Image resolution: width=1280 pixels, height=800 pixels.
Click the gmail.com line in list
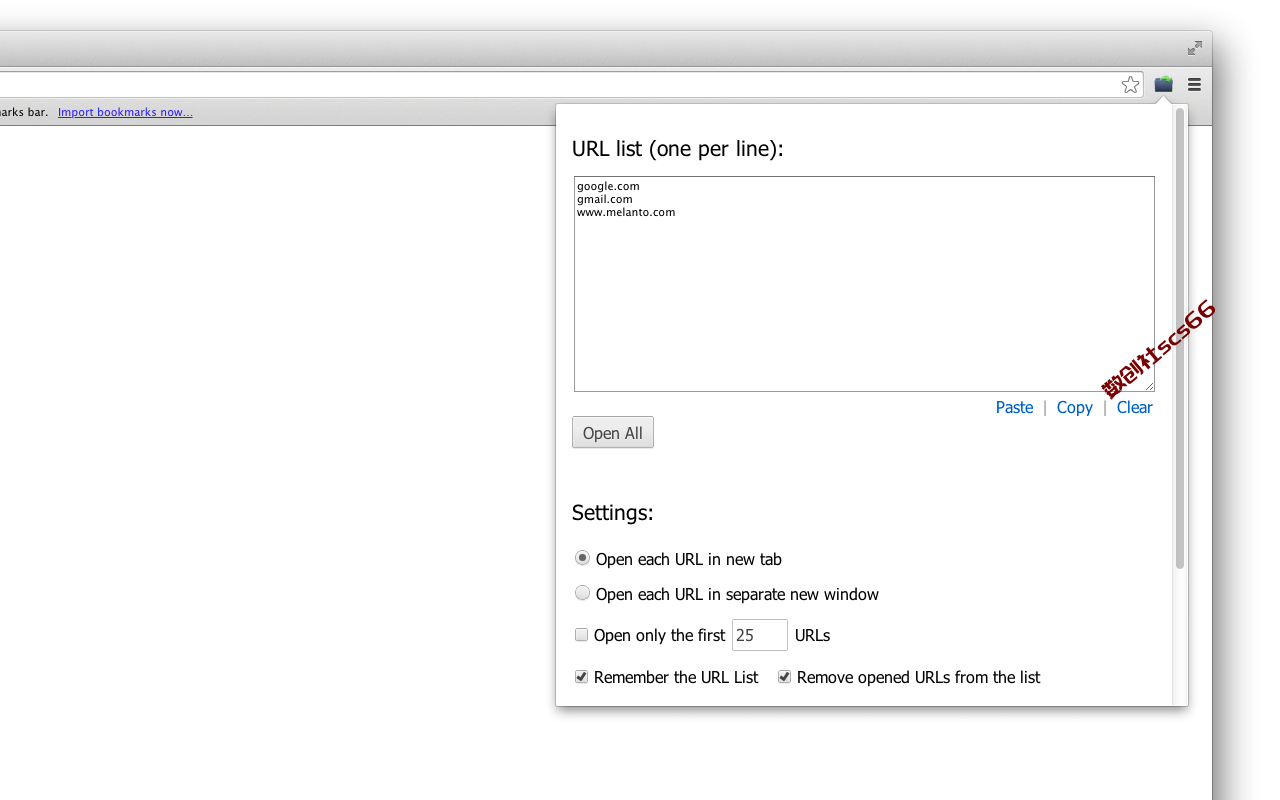click(x=605, y=199)
